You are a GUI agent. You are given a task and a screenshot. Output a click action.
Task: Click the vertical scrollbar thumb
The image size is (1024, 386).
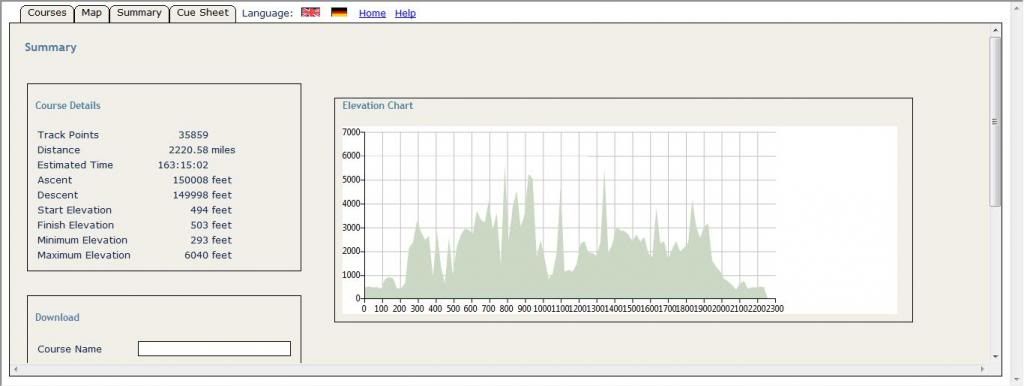[995, 121]
